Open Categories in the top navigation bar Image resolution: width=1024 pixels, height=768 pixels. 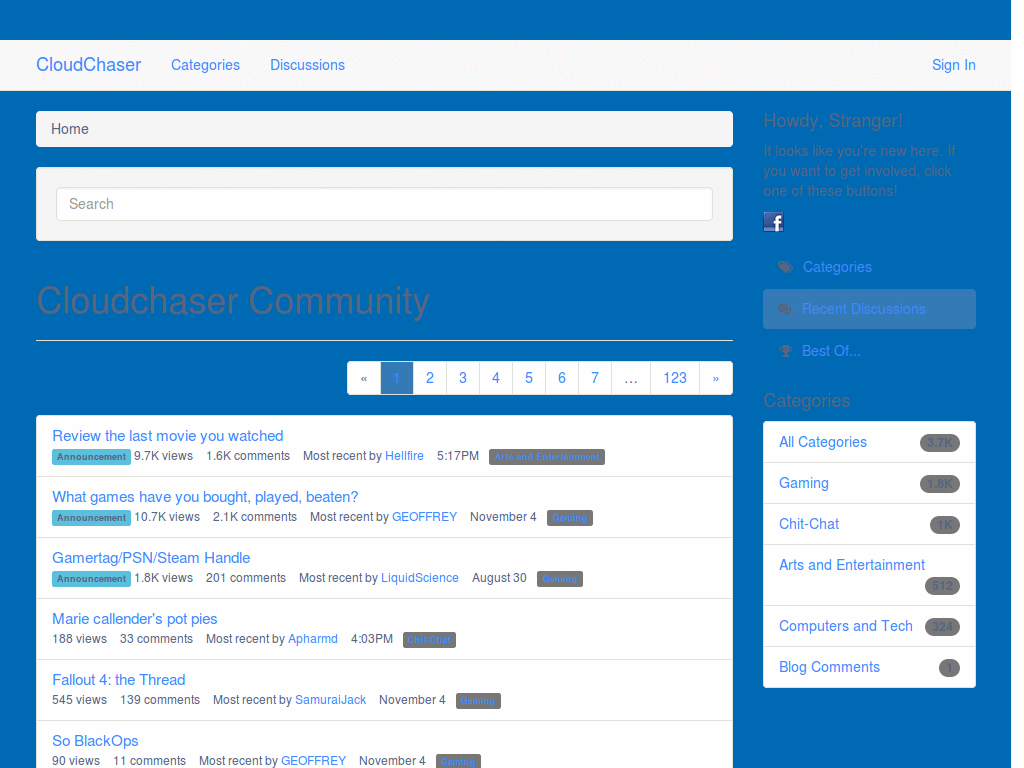tap(205, 65)
